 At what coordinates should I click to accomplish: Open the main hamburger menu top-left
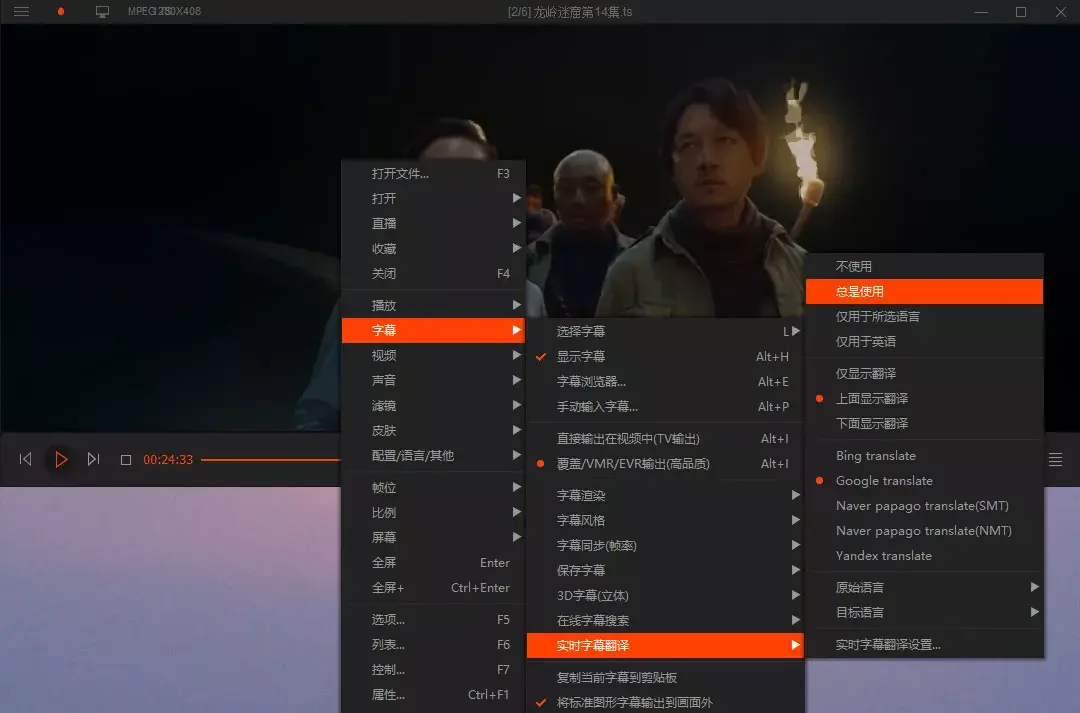[21, 12]
